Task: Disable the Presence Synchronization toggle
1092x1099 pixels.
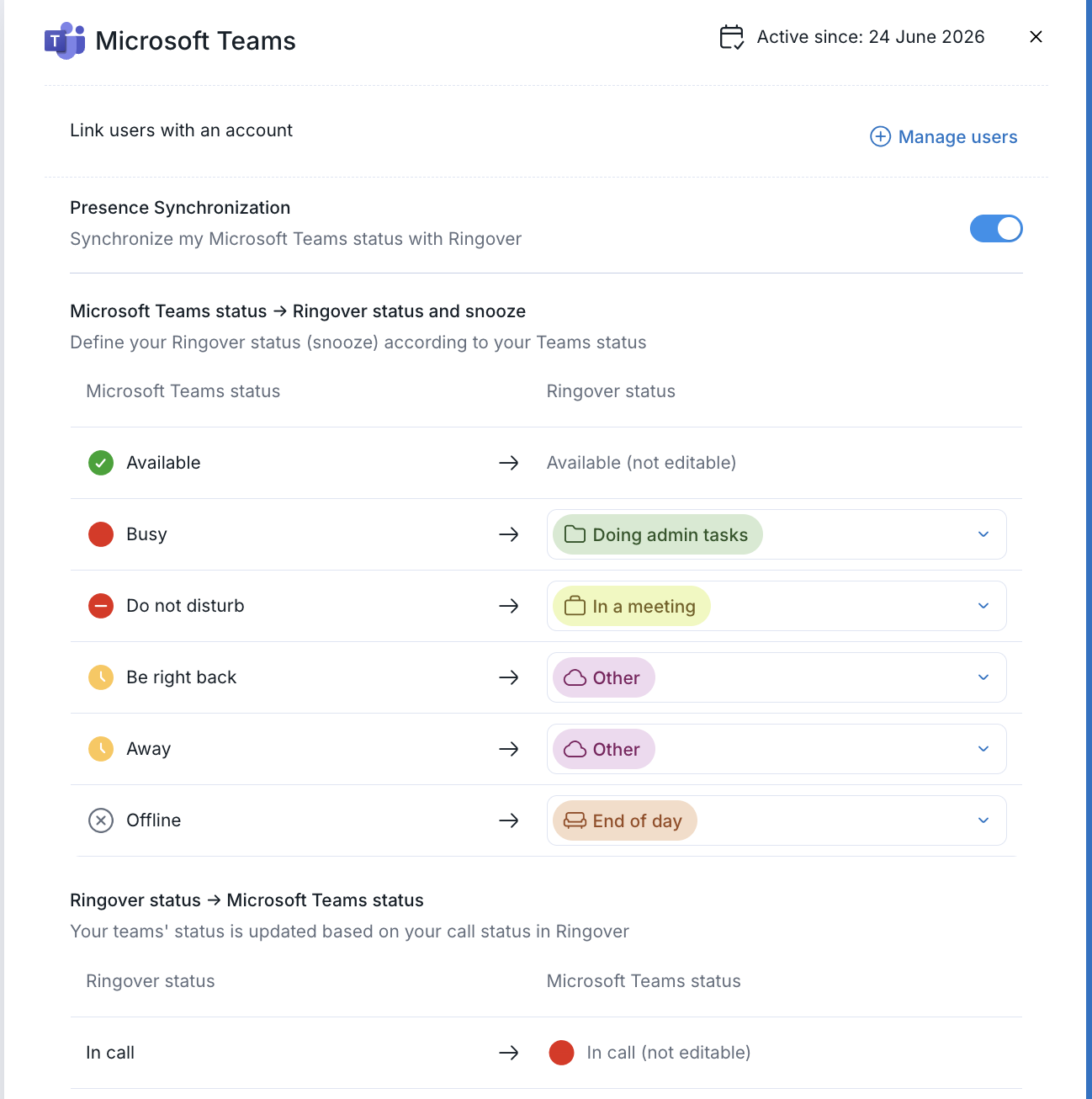Action: click(996, 228)
